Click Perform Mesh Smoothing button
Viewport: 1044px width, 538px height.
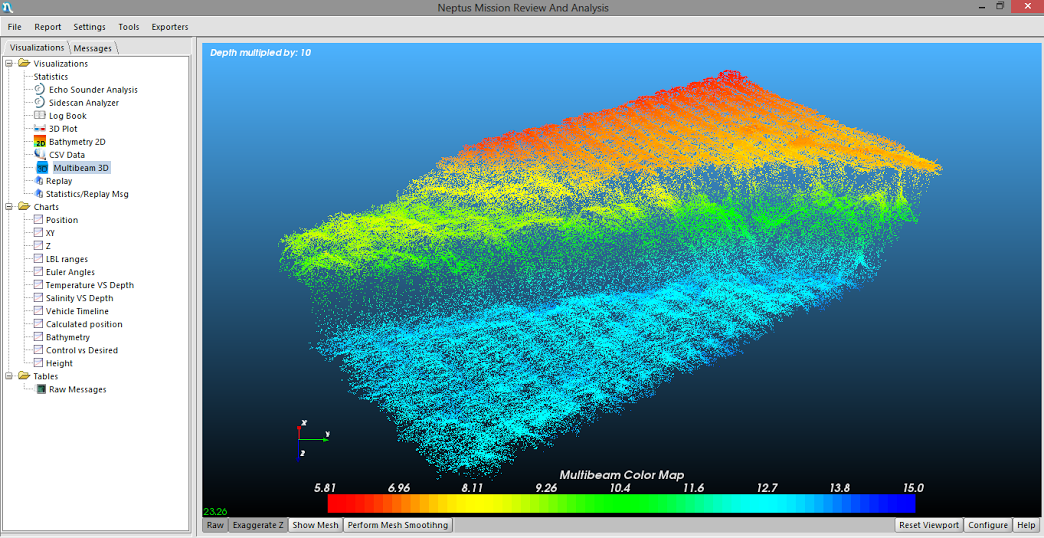(398, 525)
